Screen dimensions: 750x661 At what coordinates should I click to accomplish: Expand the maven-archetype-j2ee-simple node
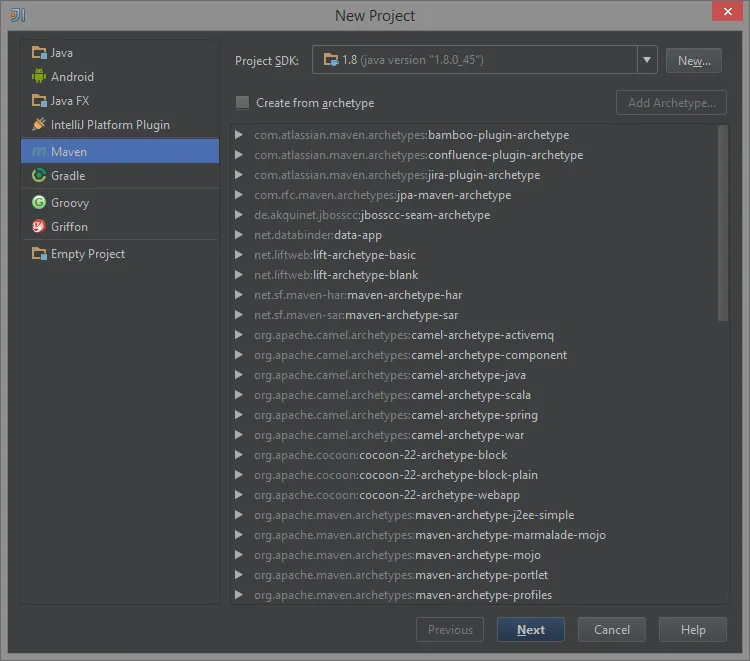239,515
